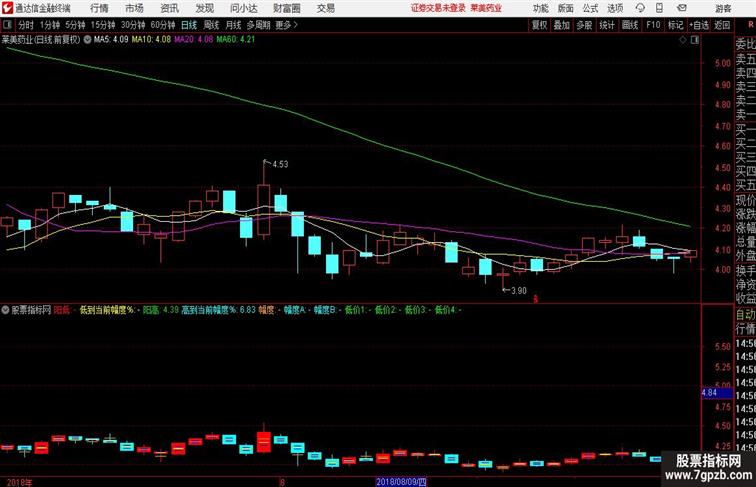Select the 多周期 multi-period view
The height and width of the screenshot is (487, 756).
click(x=258, y=25)
